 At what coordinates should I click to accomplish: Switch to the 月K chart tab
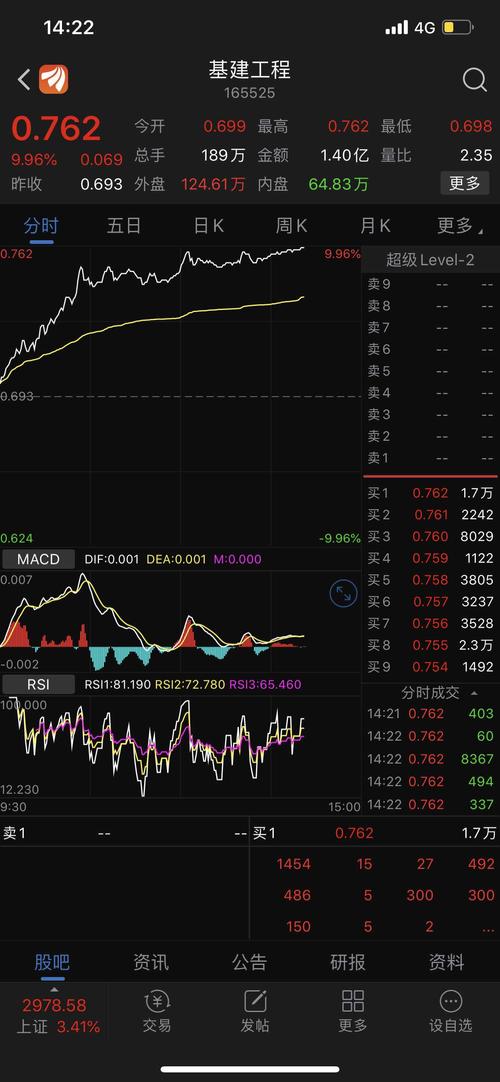[x=374, y=226]
